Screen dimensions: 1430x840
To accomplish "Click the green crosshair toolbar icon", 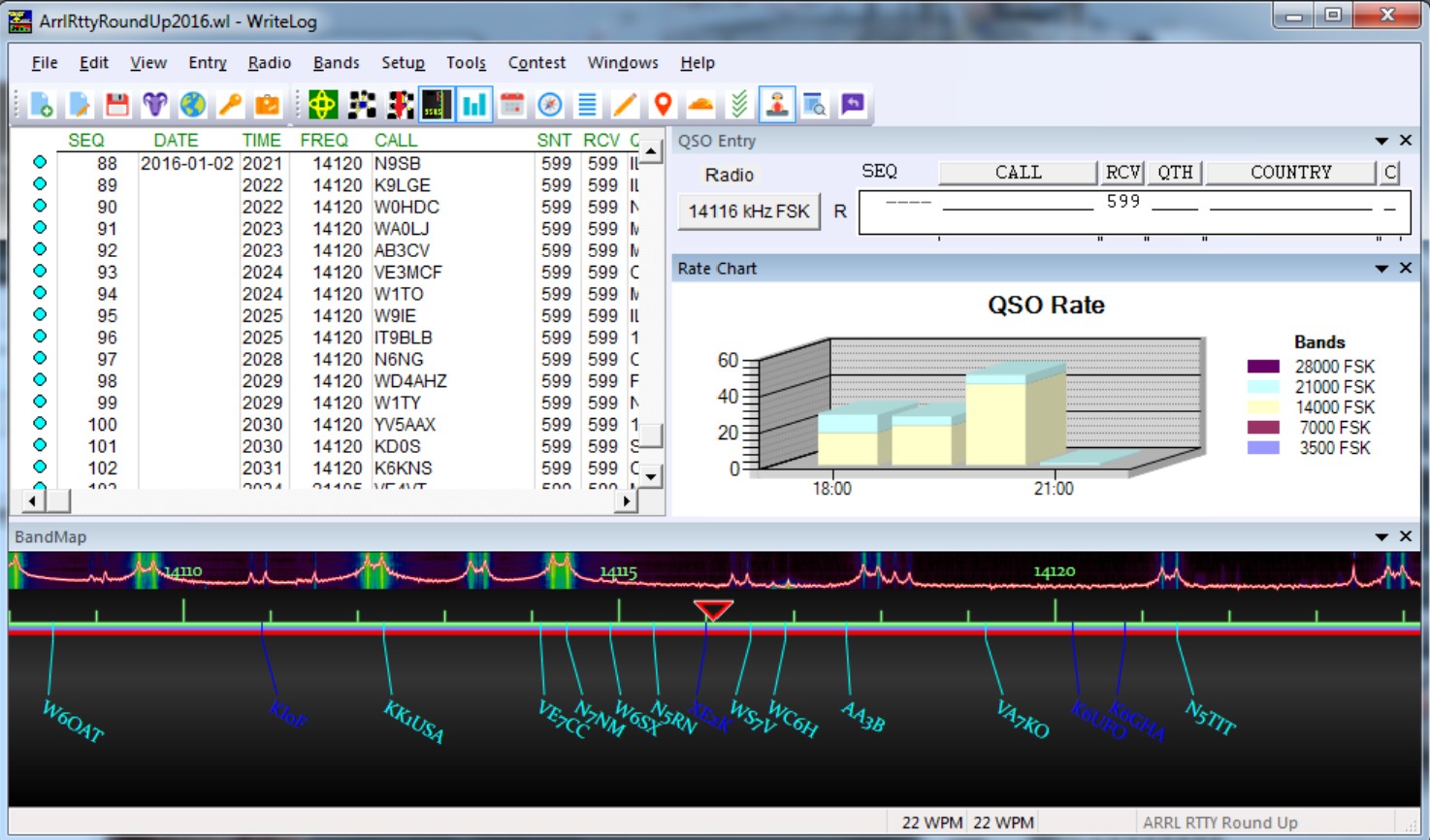I will point(323,105).
